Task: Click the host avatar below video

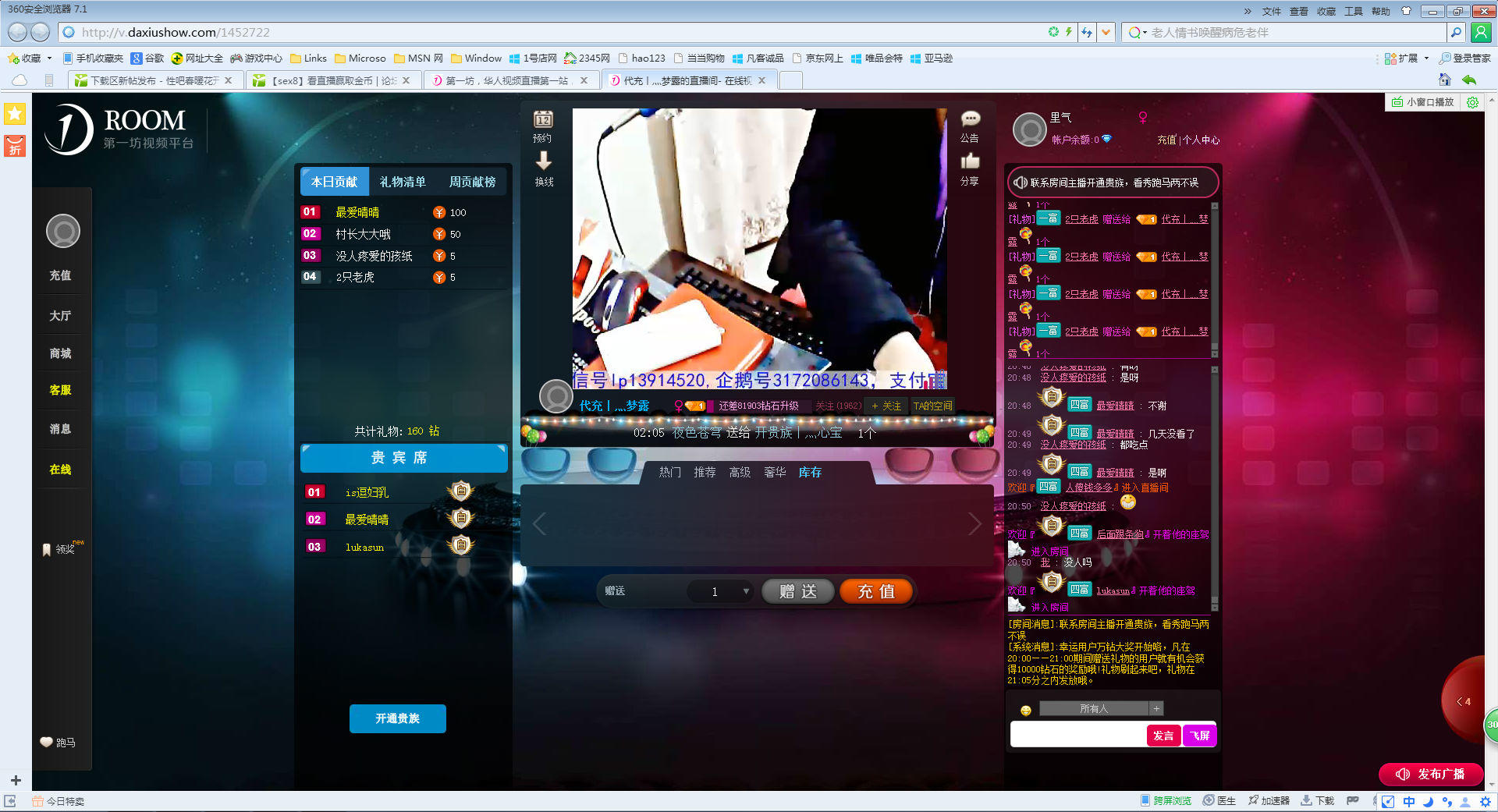Action: click(x=556, y=396)
